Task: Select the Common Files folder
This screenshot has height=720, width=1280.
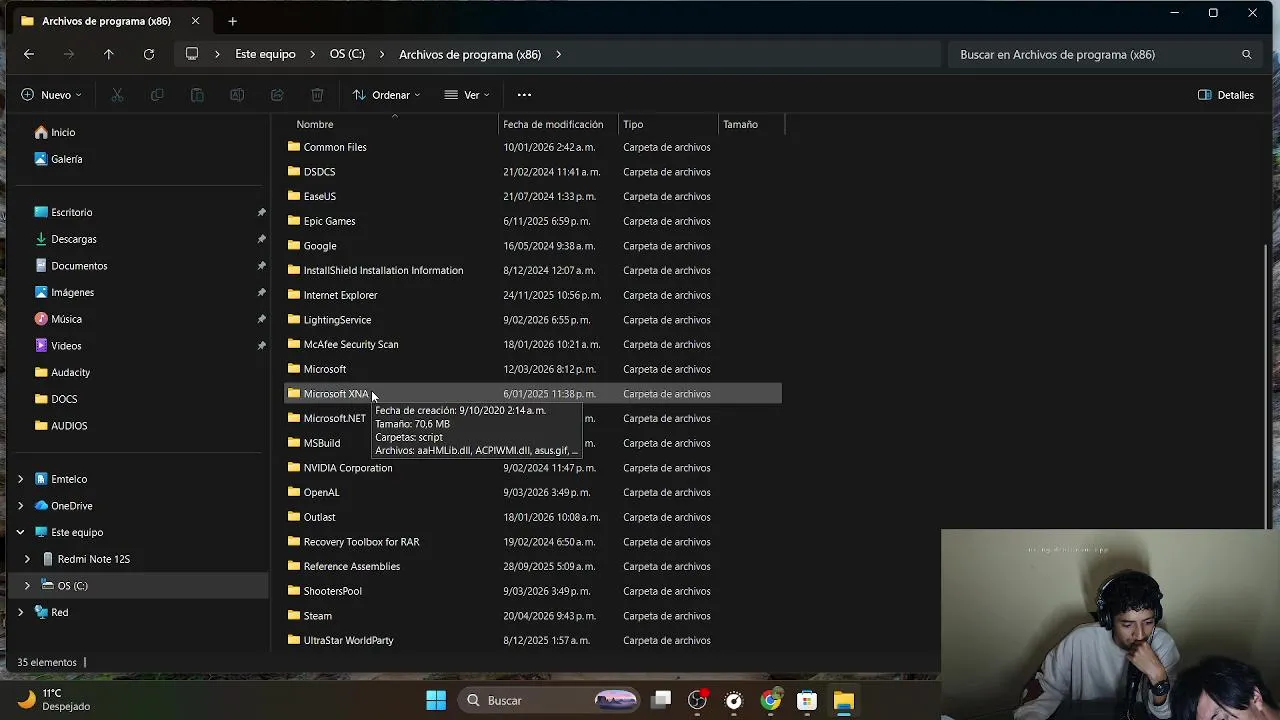Action: tap(335, 147)
